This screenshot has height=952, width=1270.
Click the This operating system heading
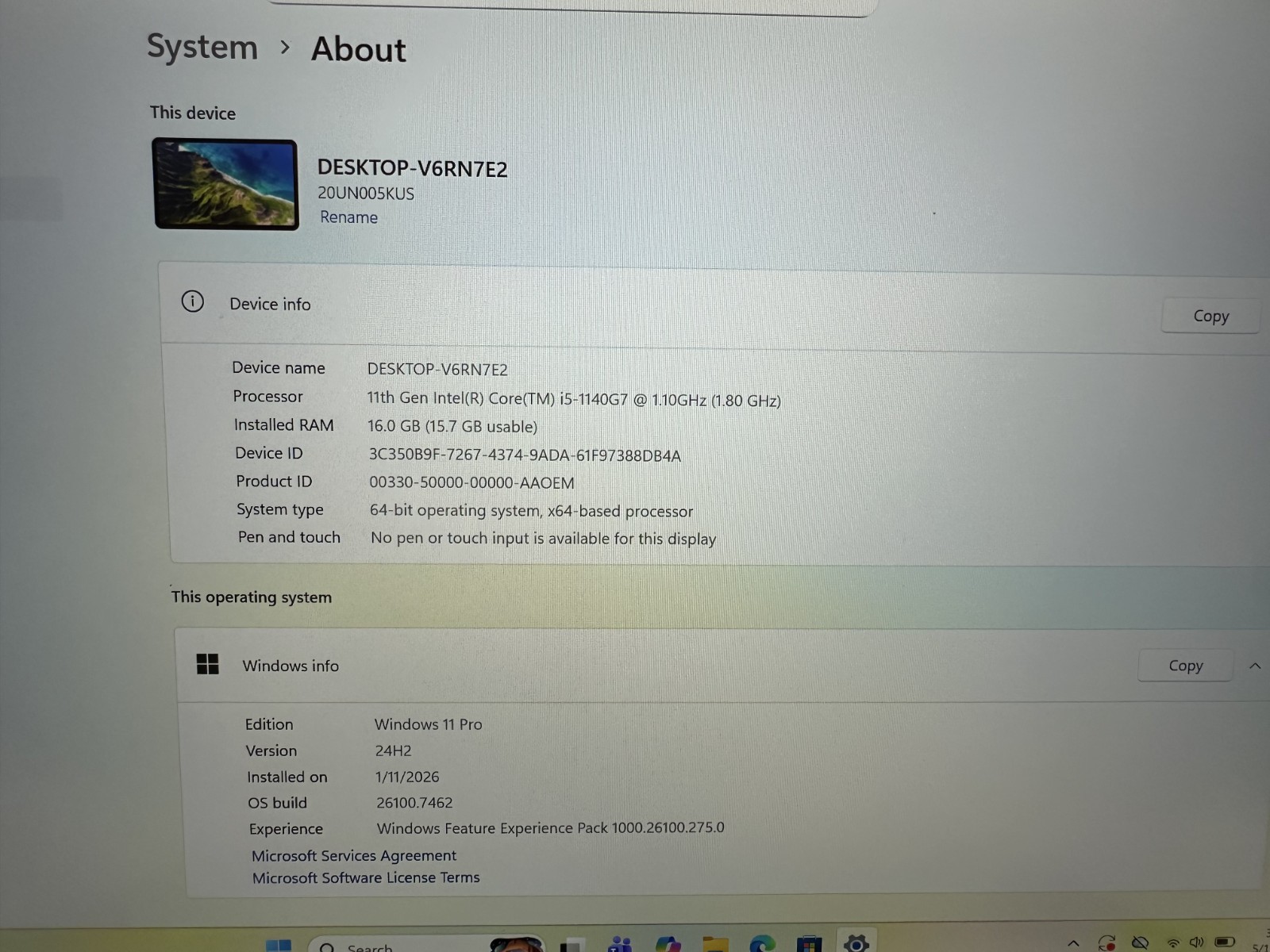(252, 597)
